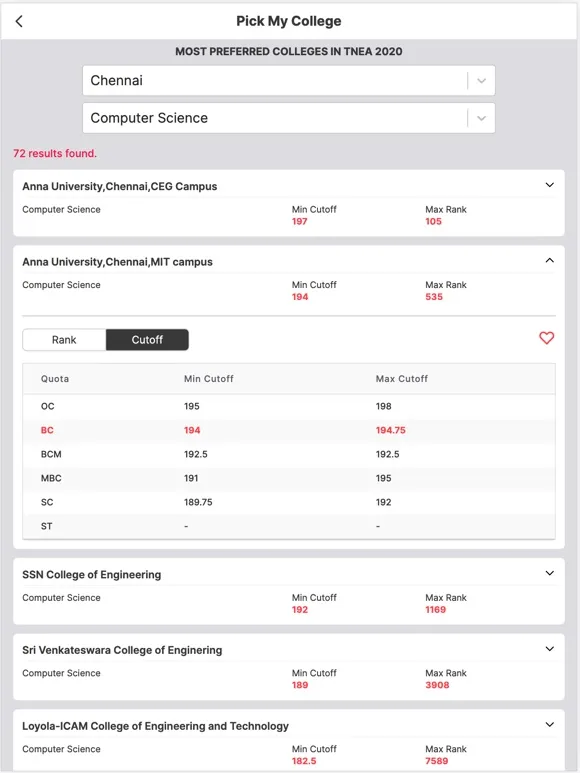
Task: Collapse Anna University MIT campus card
Action: pyautogui.click(x=549, y=260)
